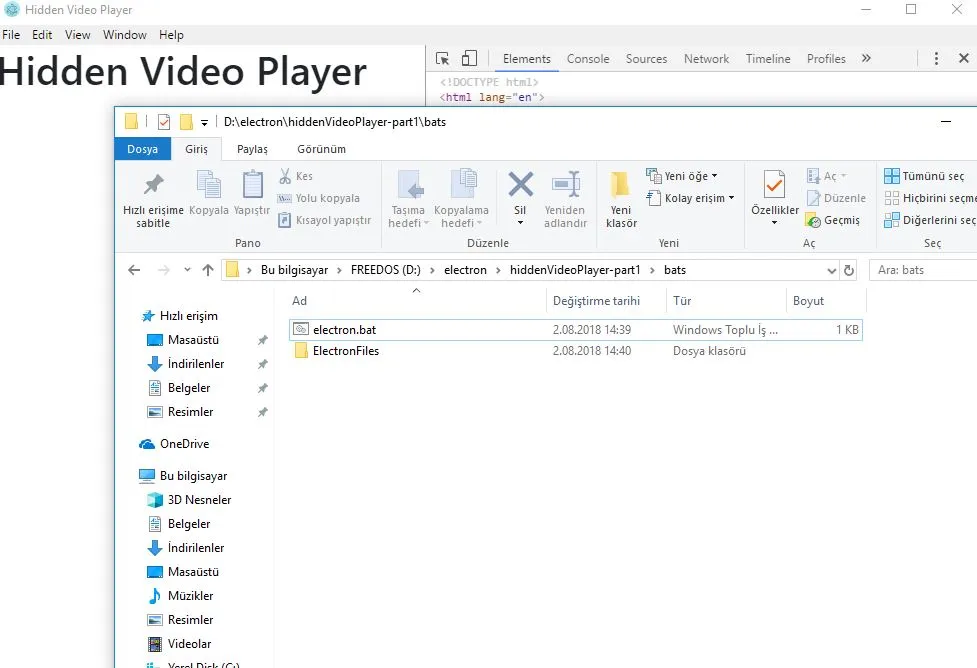Image resolution: width=977 pixels, height=668 pixels.
Task: Select the electron.bat file
Action: click(x=576, y=330)
